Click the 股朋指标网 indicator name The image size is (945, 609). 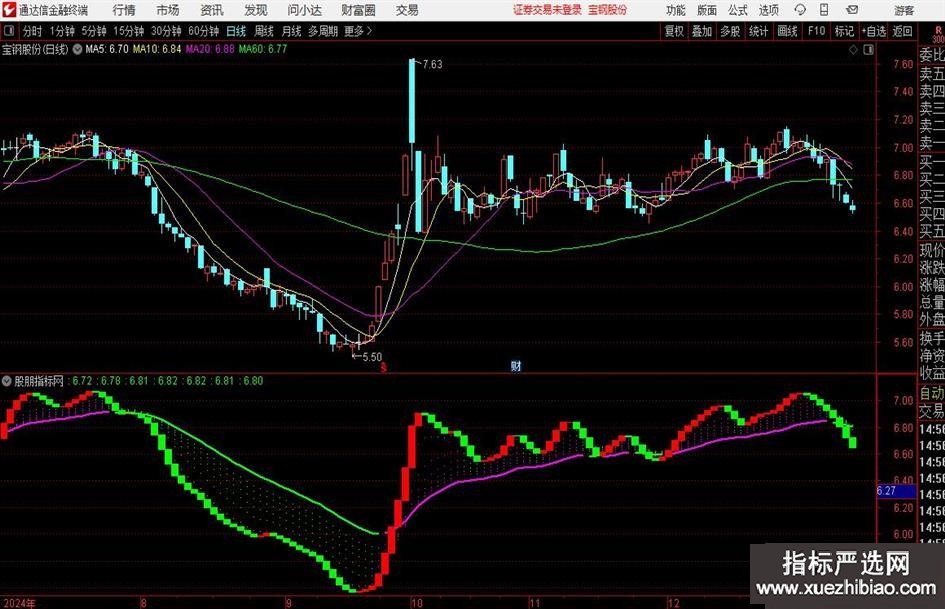coord(39,381)
